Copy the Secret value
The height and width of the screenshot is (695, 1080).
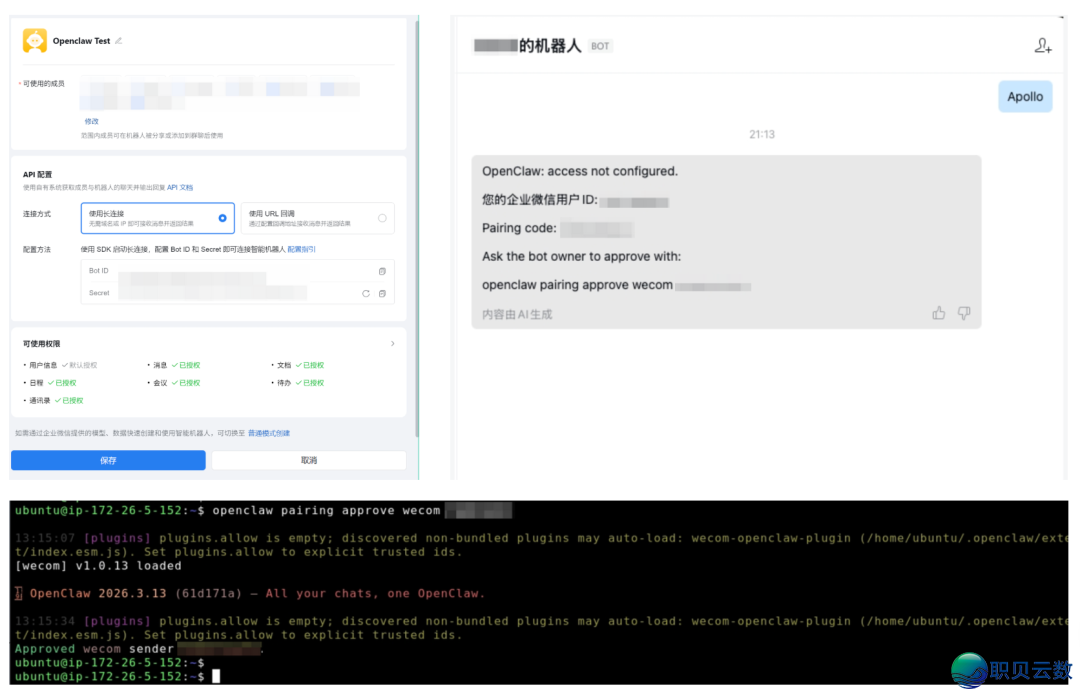[x=382, y=293]
